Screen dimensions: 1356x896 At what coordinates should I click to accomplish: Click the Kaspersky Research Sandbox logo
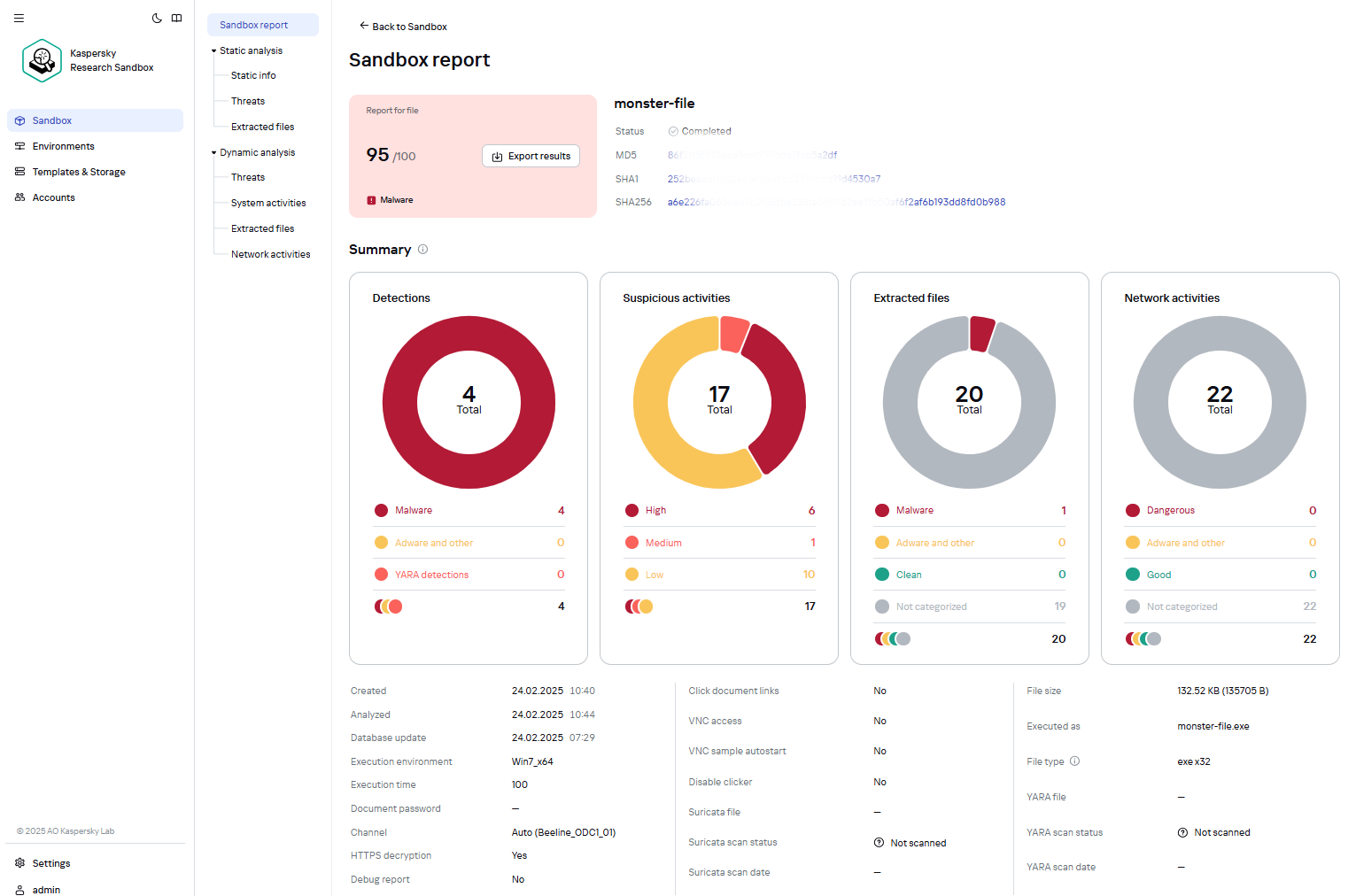coord(42,60)
